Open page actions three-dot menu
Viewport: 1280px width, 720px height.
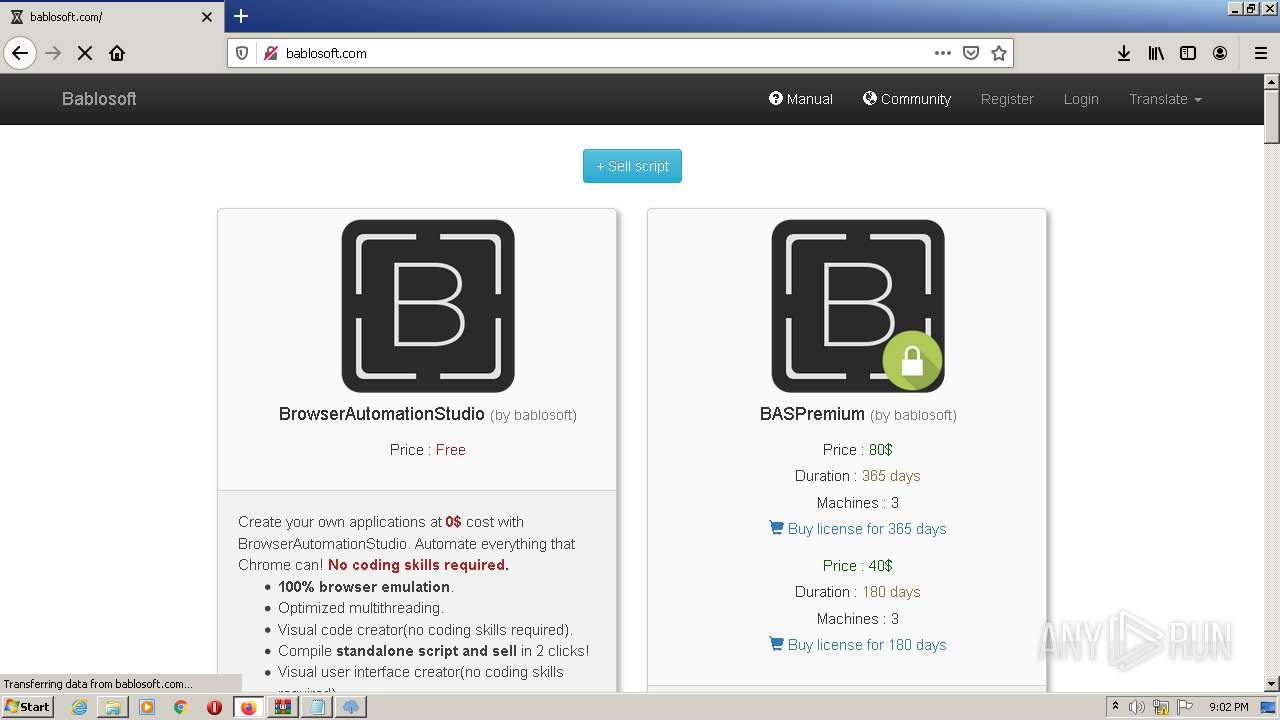(943, 53)
